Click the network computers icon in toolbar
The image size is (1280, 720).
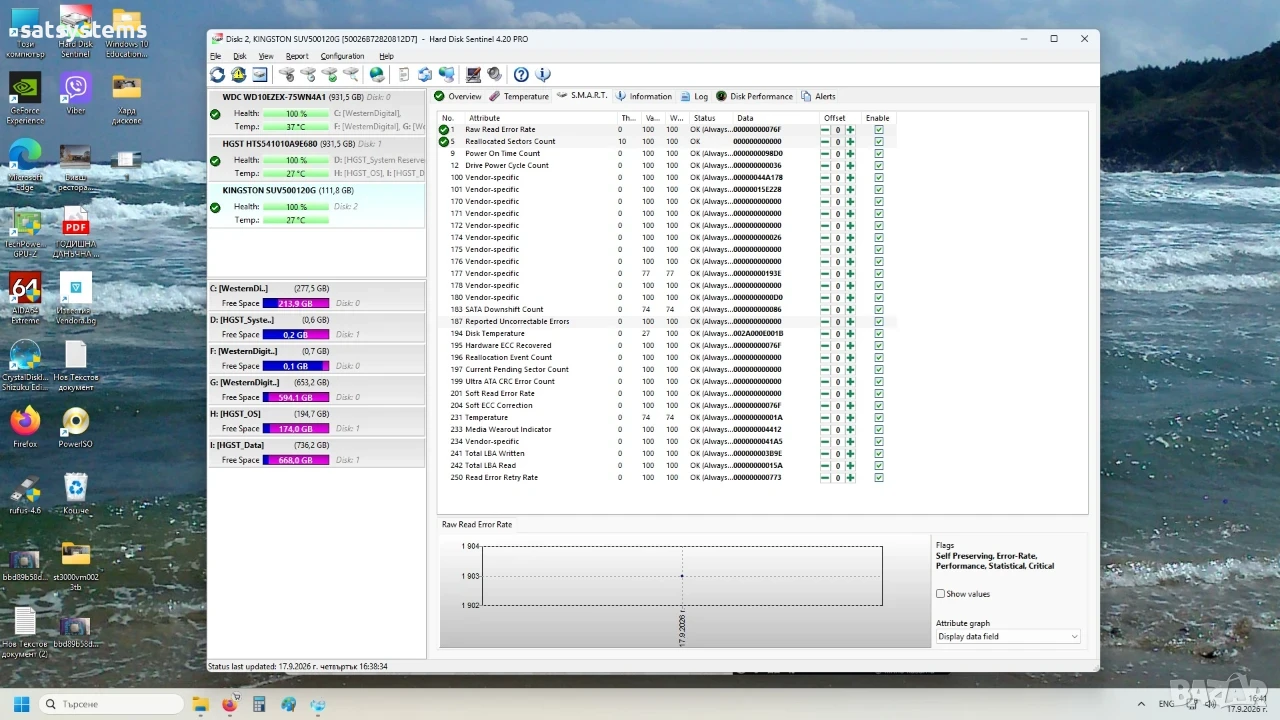click(446, 75)
